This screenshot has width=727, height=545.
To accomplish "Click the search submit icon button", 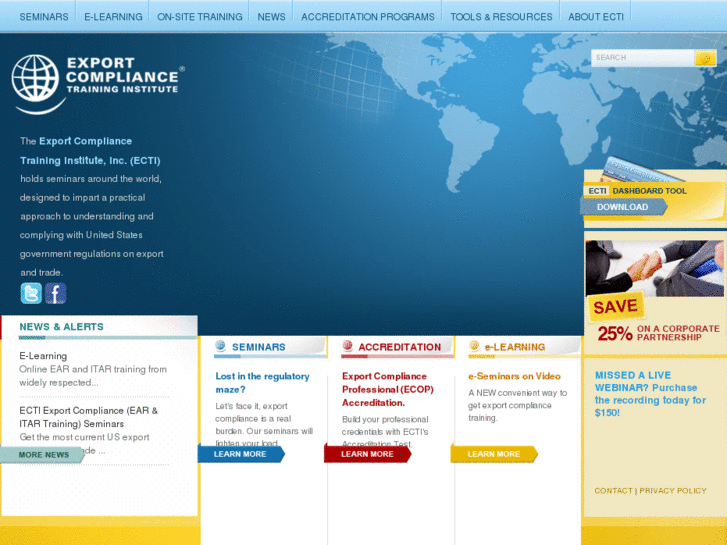I will point(705,58).
